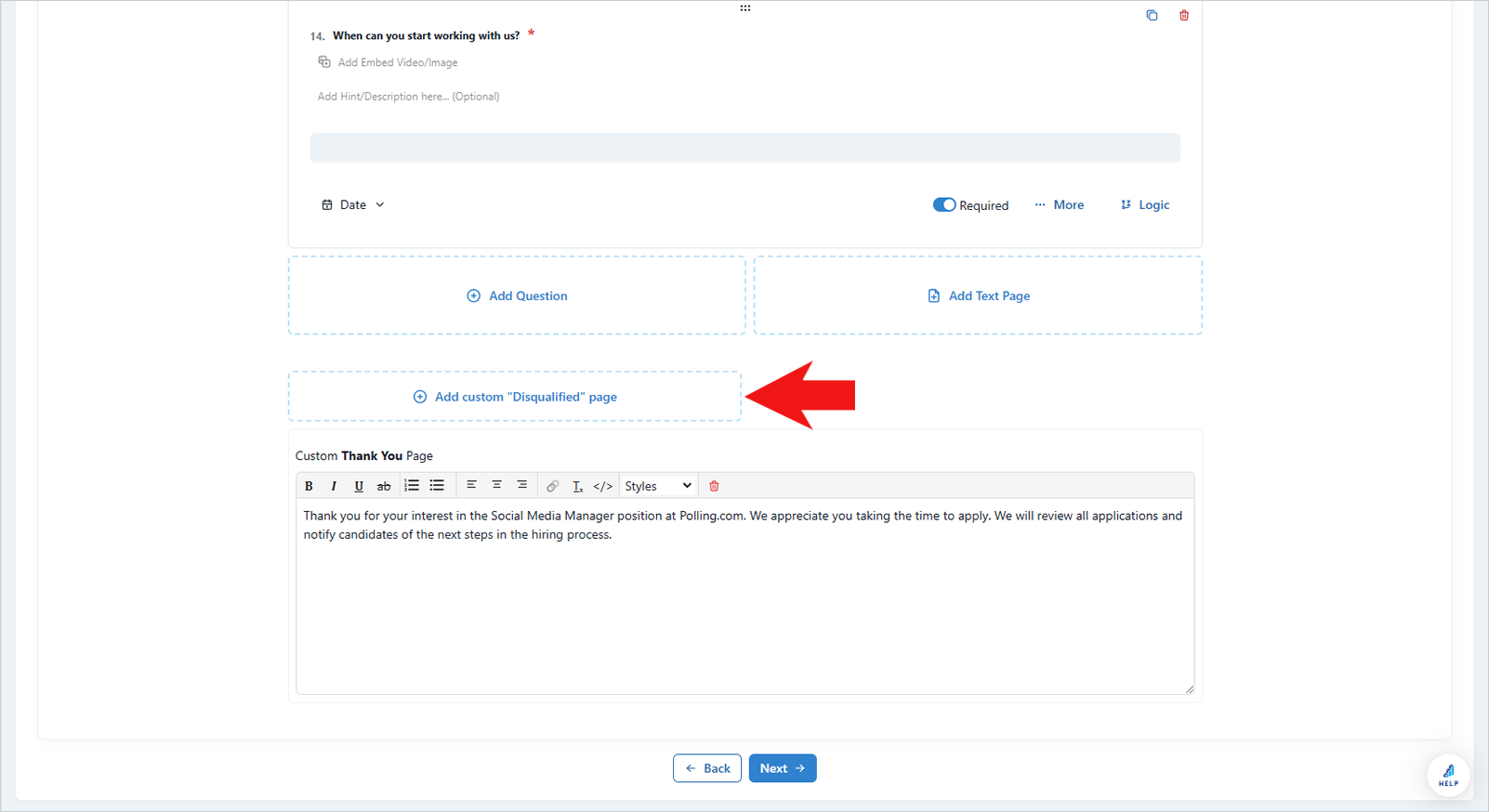1489x812 pixels.
Task: Apply underline formatting in editor
Action: 359,486
